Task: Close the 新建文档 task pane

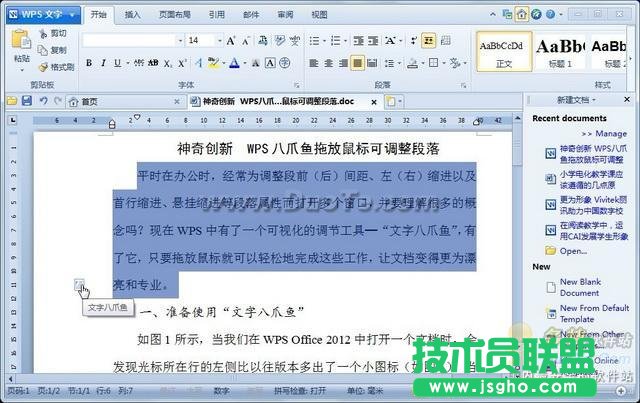Action: [x=627, y=100]
